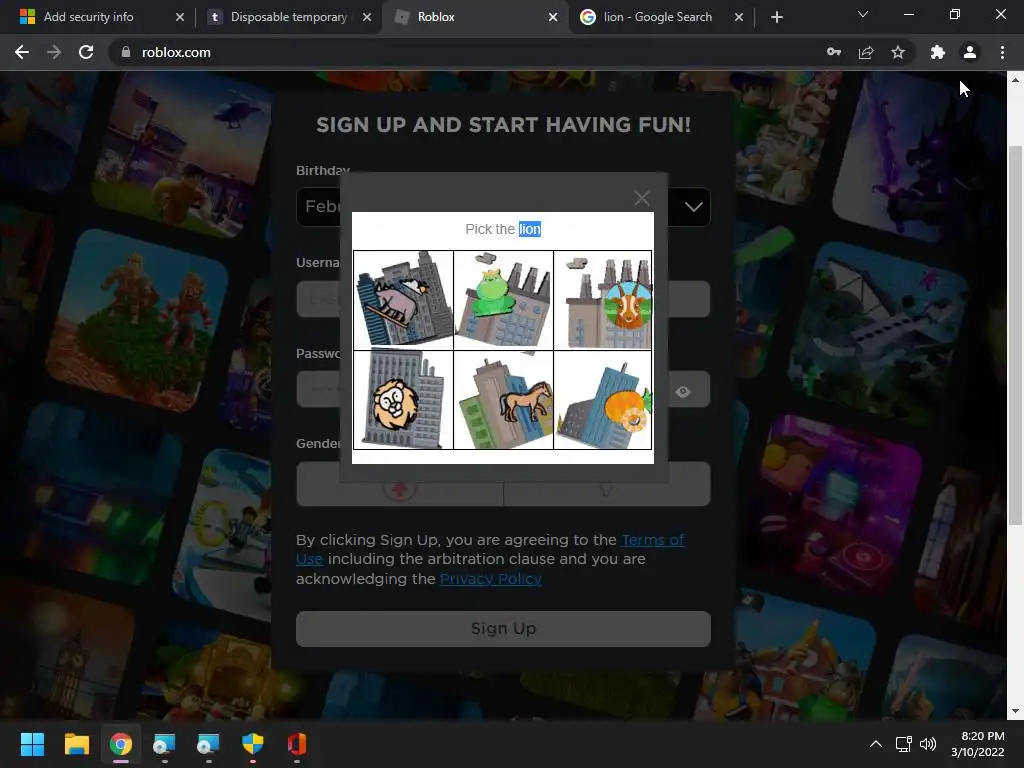Click the Password input field
The width and height of the screenshot is (1024, 768).
[503, 389]
